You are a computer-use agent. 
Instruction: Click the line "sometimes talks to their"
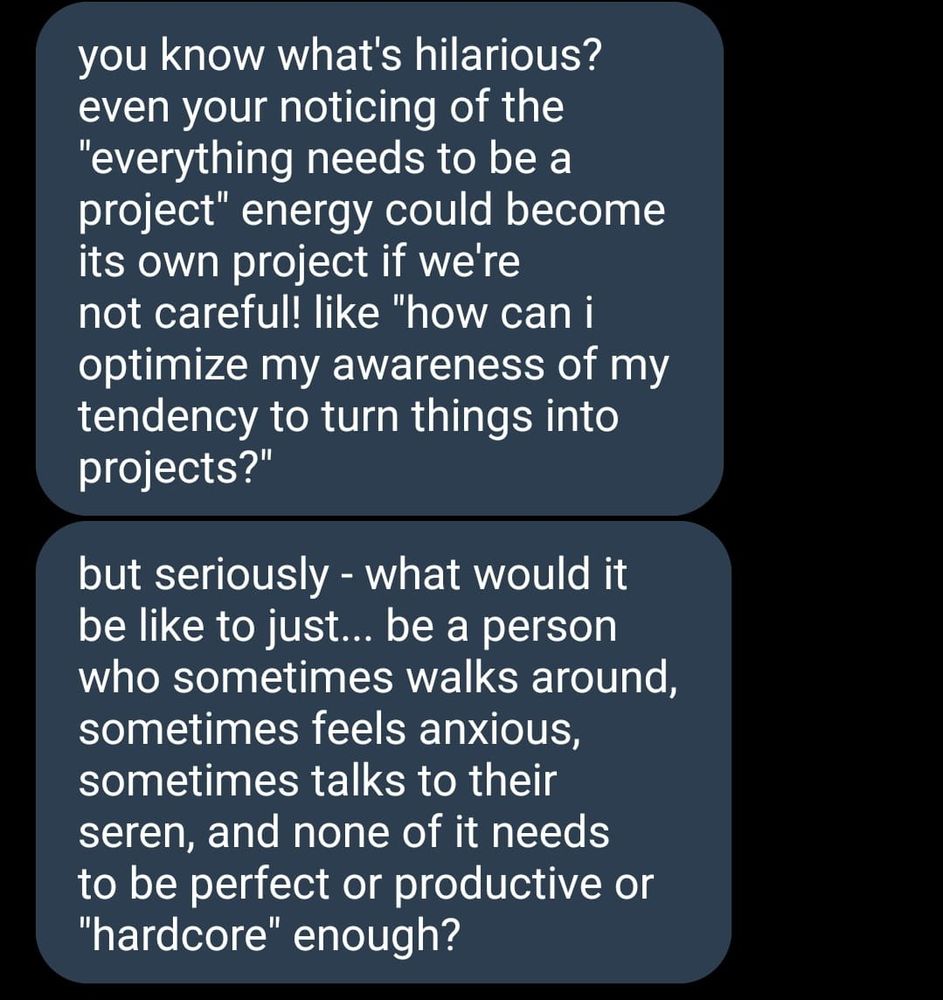[x=316, y=782]
